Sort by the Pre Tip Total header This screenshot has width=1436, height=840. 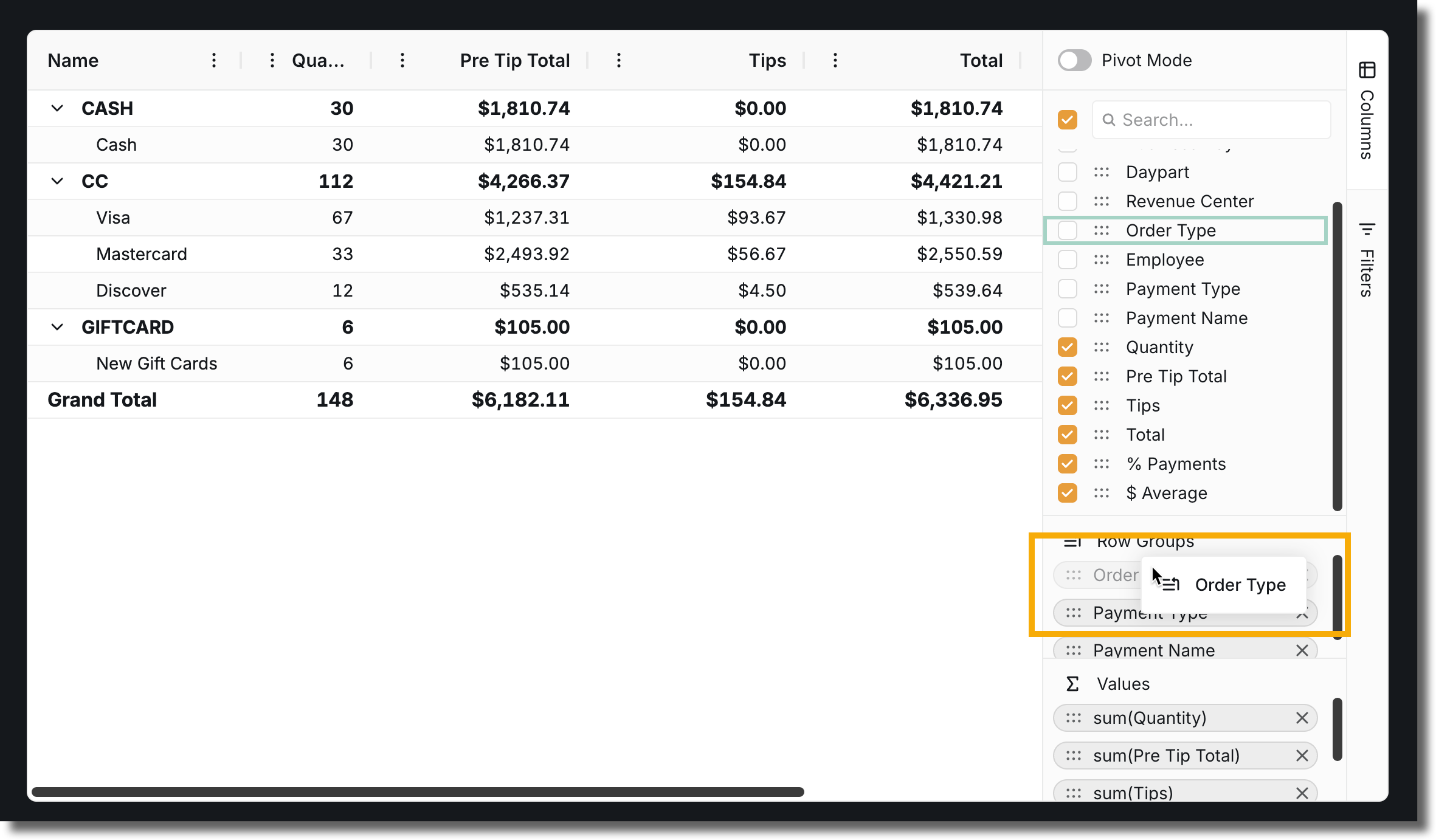(x=514, y=60)
